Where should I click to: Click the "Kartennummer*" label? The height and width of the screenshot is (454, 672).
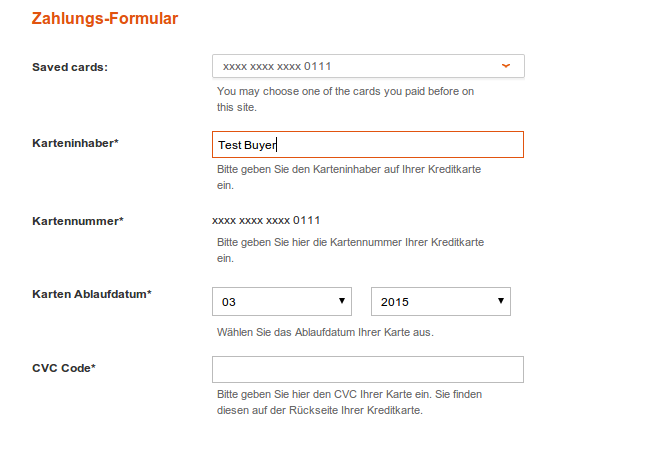pos(78,220)
